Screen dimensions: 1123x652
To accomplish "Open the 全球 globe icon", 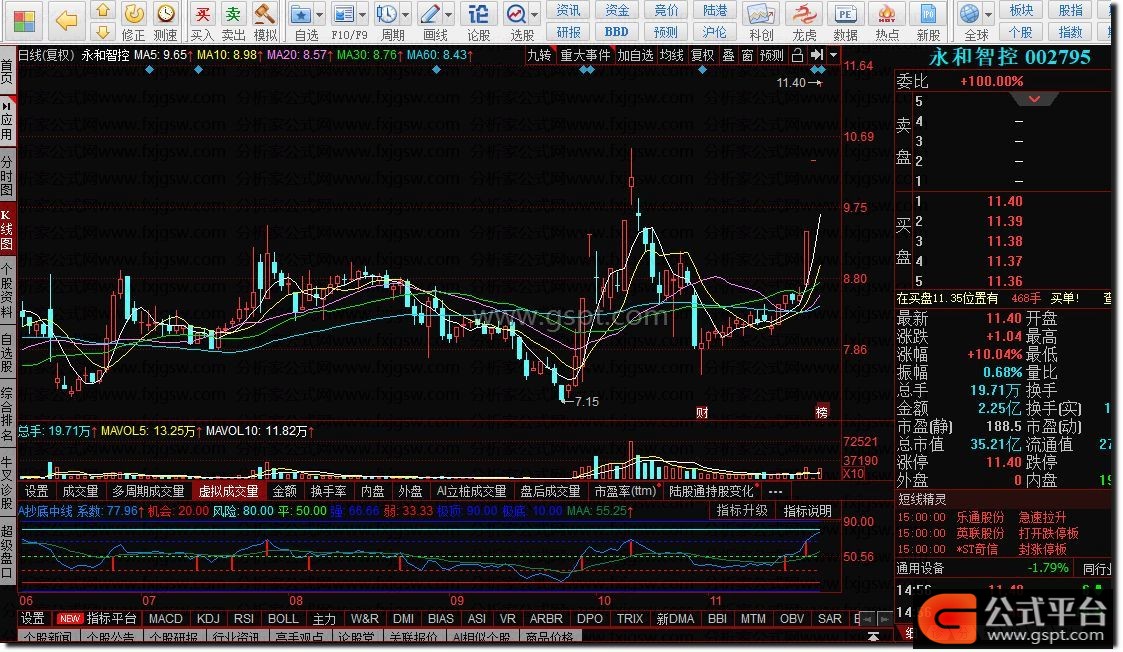I will click(x=970, y=14).
